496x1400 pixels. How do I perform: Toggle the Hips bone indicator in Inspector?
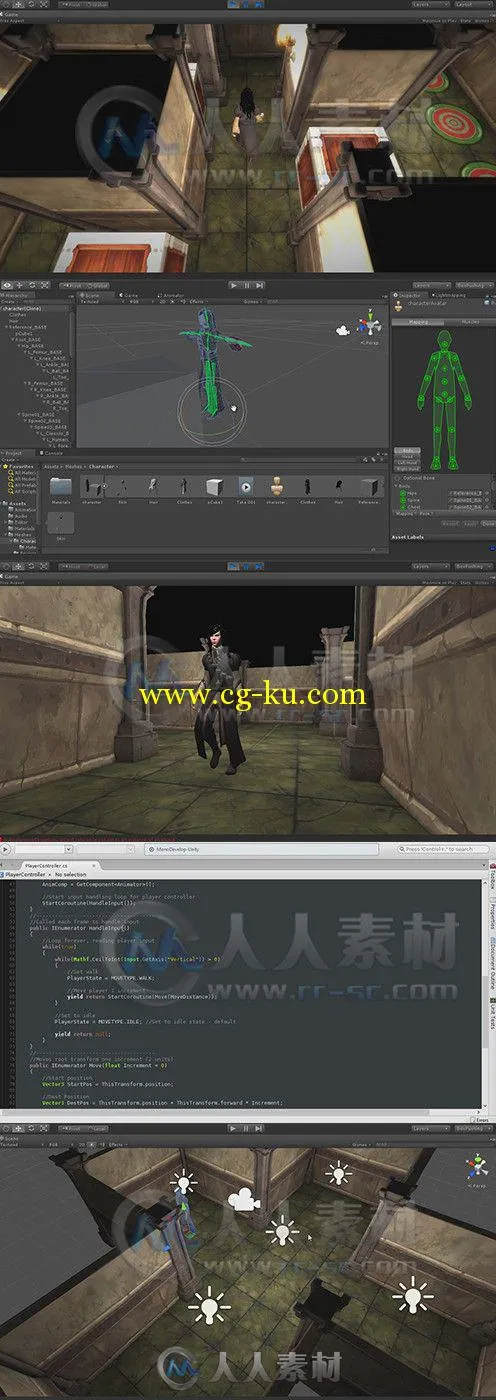(403, 493)
